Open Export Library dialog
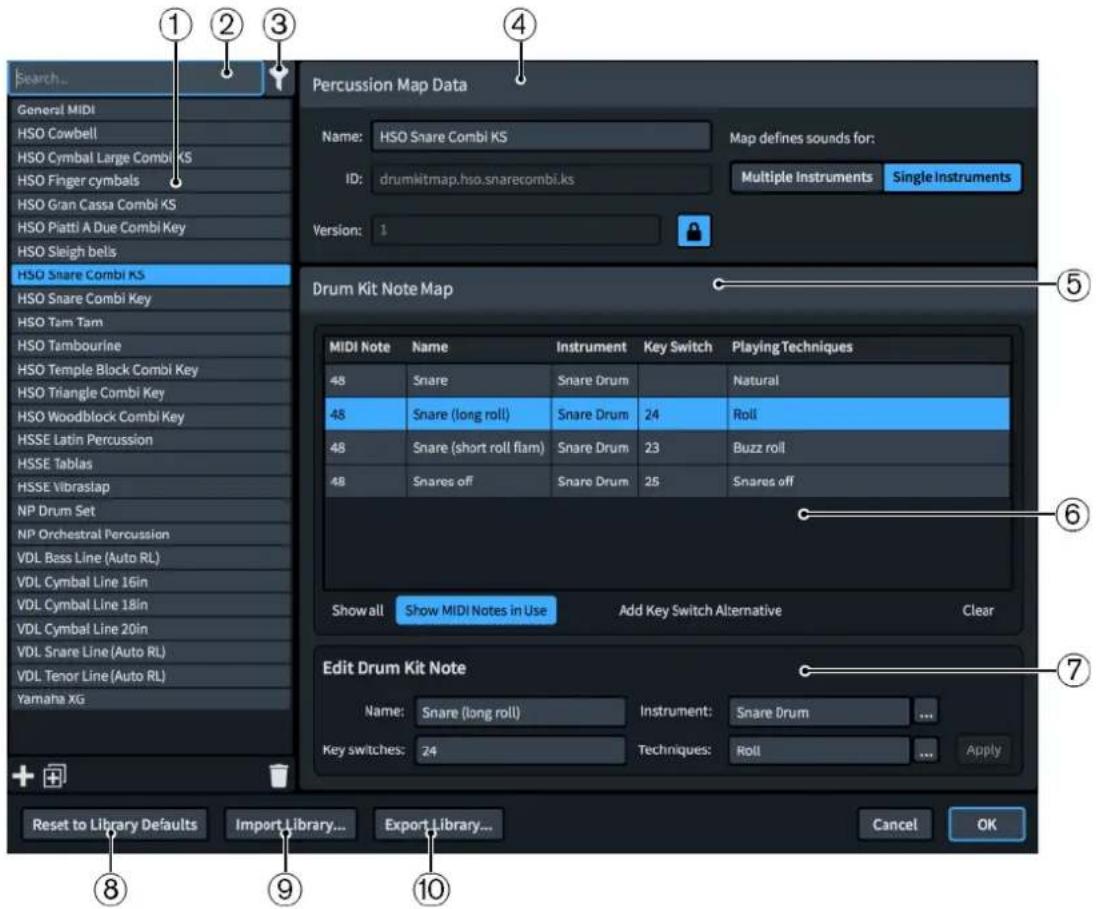The image size is (1096, 909). (x=438, y=824)
